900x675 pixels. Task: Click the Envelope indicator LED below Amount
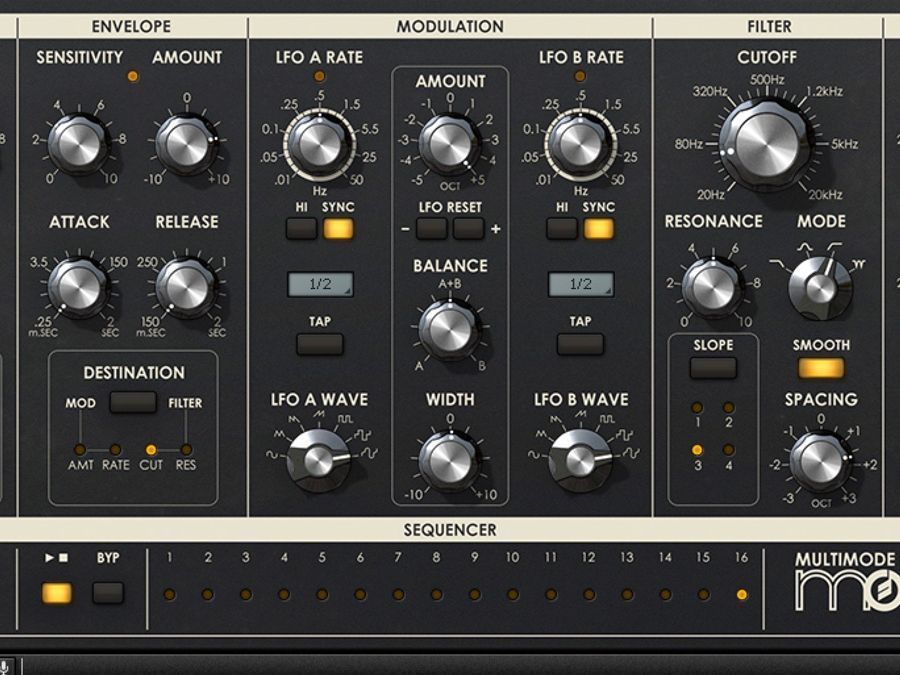coord(133,76)
